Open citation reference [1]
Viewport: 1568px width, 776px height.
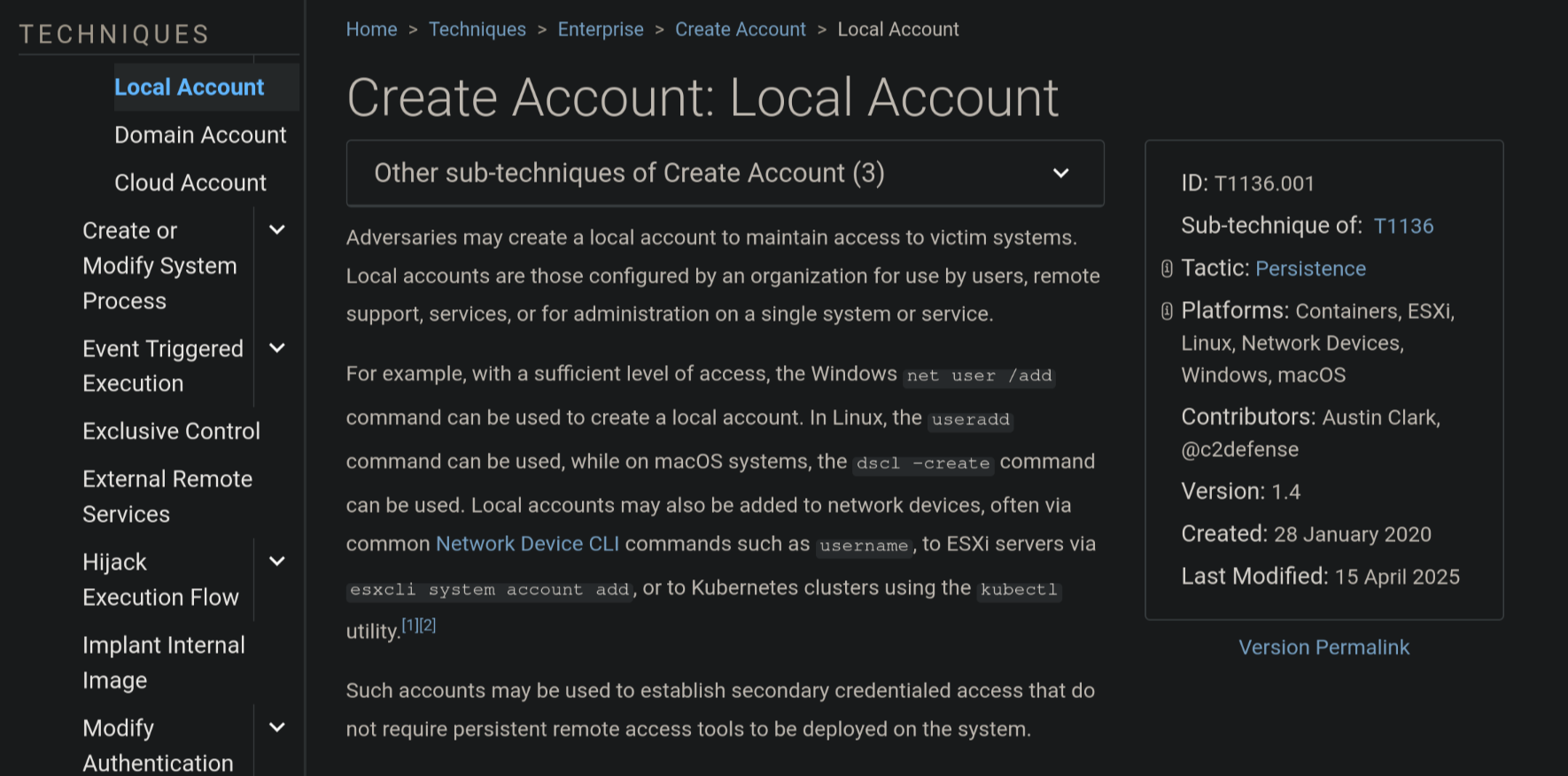tap(410, 625)
